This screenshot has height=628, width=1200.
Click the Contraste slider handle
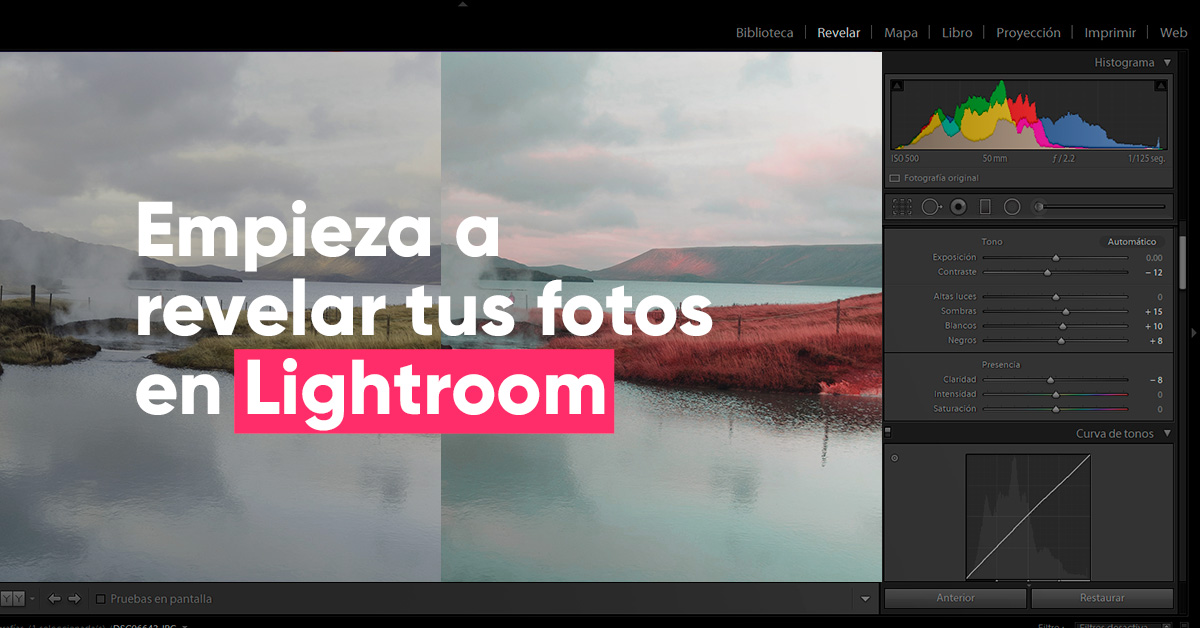[1047, 272]
